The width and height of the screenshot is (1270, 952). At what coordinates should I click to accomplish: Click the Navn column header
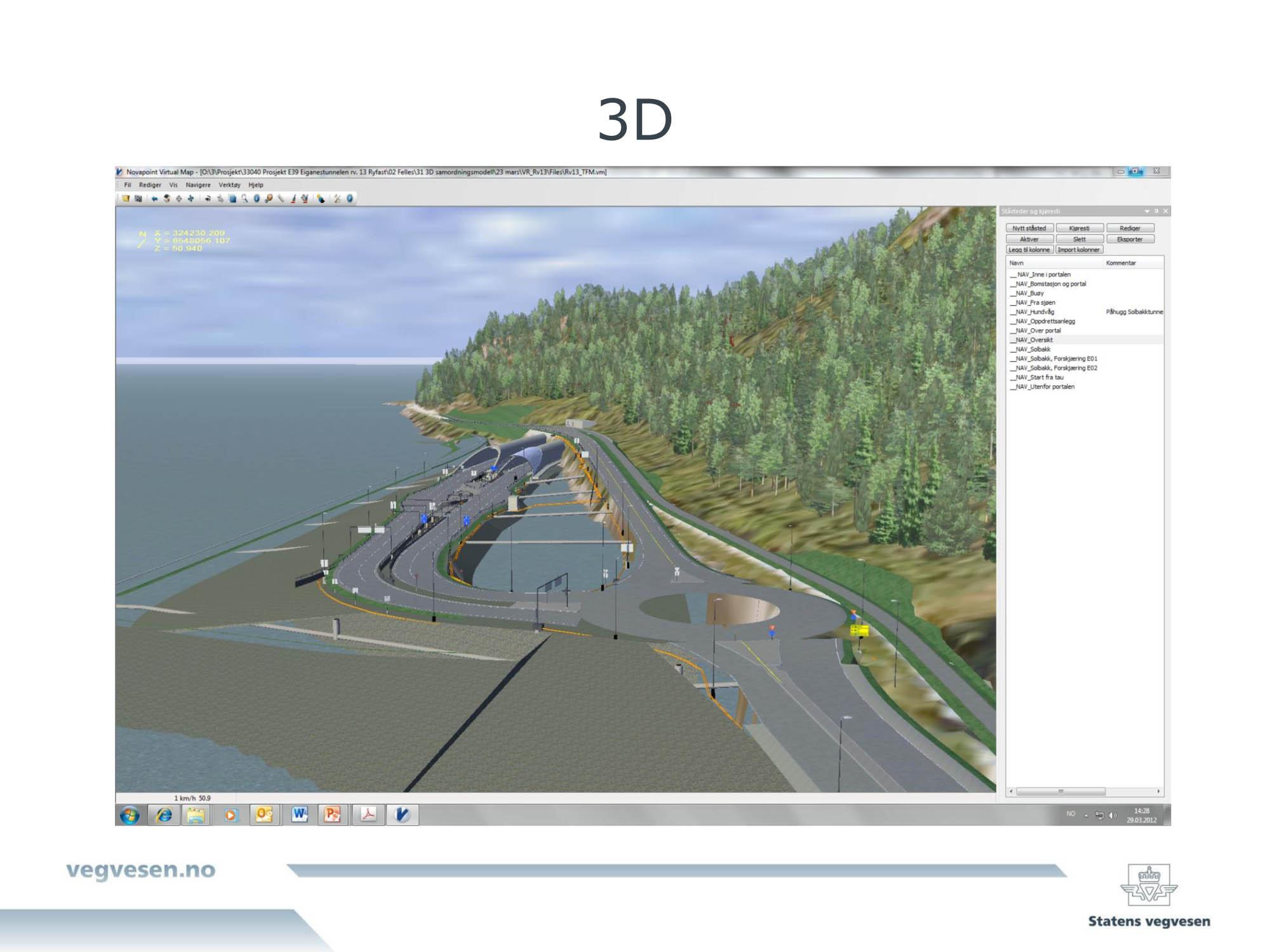point(1017,263)
